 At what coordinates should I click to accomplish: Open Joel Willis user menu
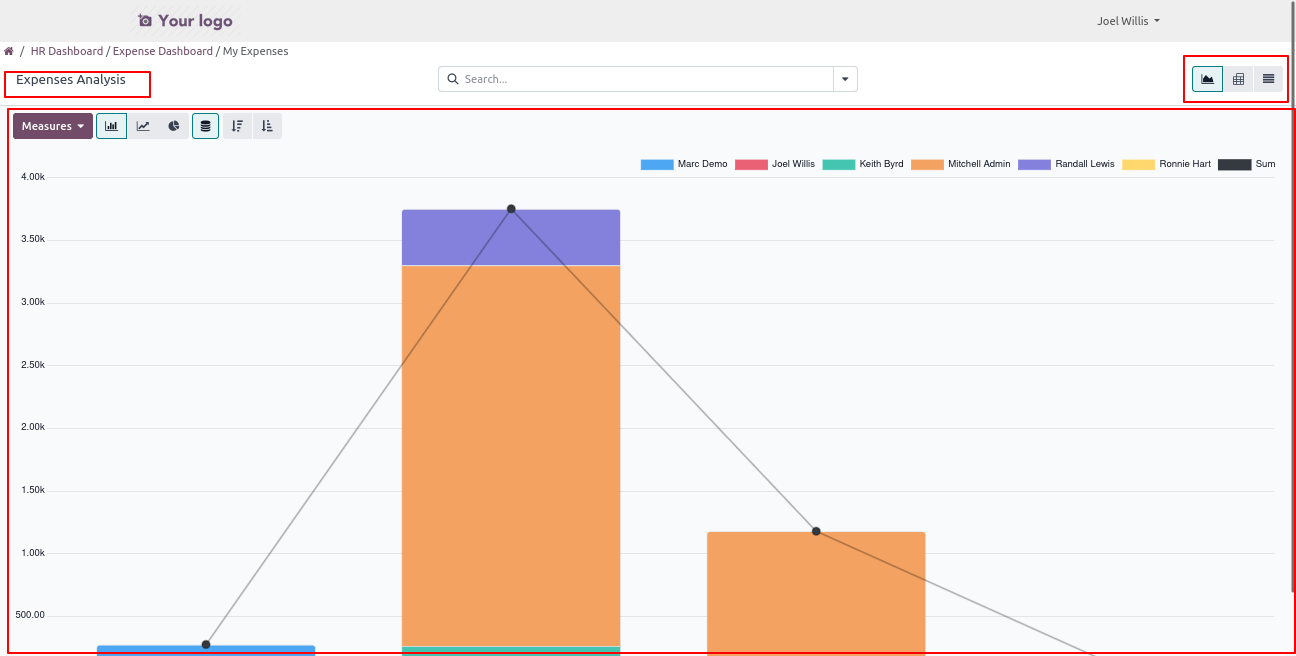click(x=1128, y=21)
